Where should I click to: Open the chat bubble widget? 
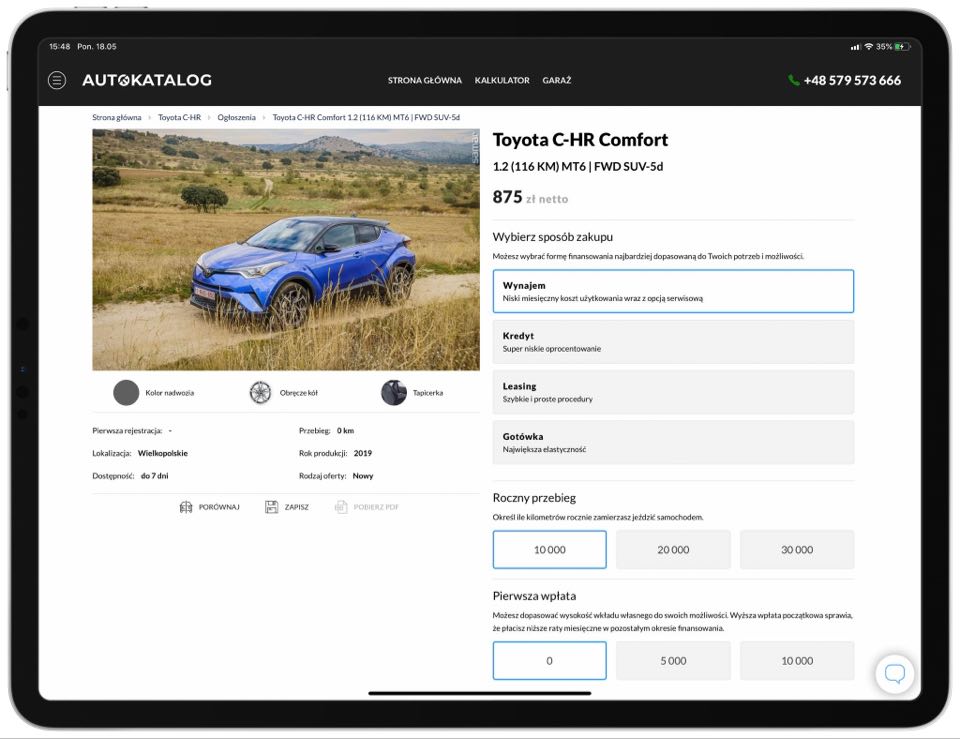tap(894, 673)
